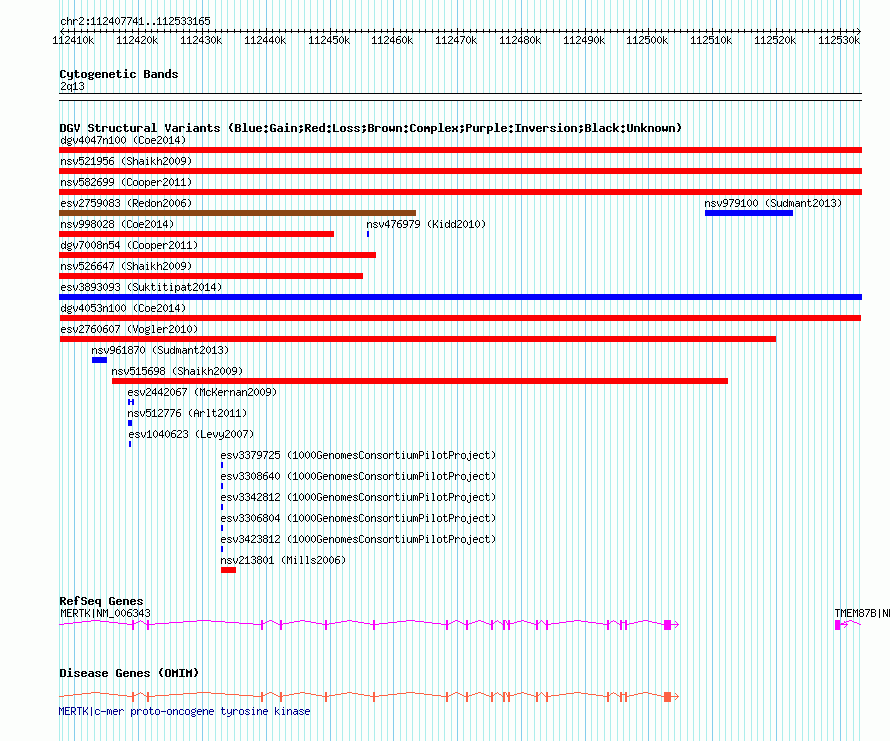The image size is (890, 741).
Task: Click the nsv521956 (Shaikh2009) variant label
Action: pyautogui.click(x=126, y=161)
